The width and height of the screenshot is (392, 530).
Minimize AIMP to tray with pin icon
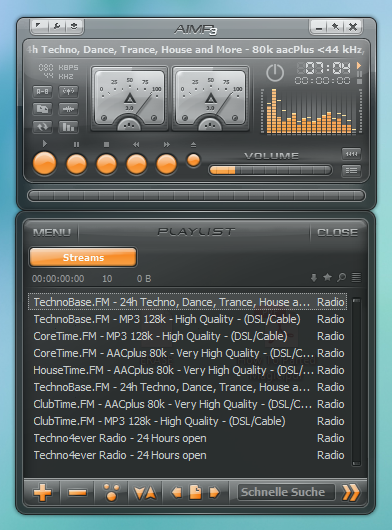[336, 26]
